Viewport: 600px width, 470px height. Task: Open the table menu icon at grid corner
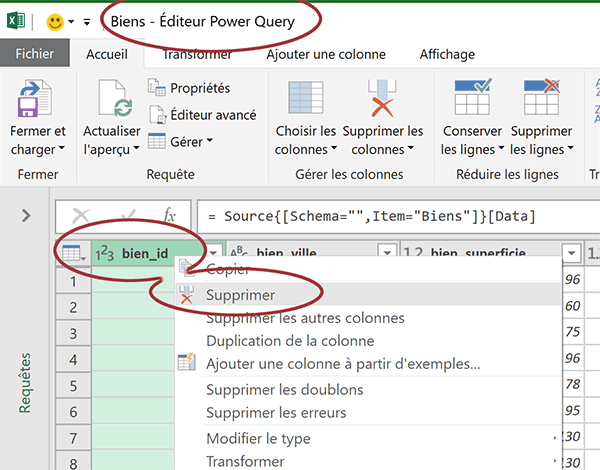pyautogui.click(x=73, y=253)
